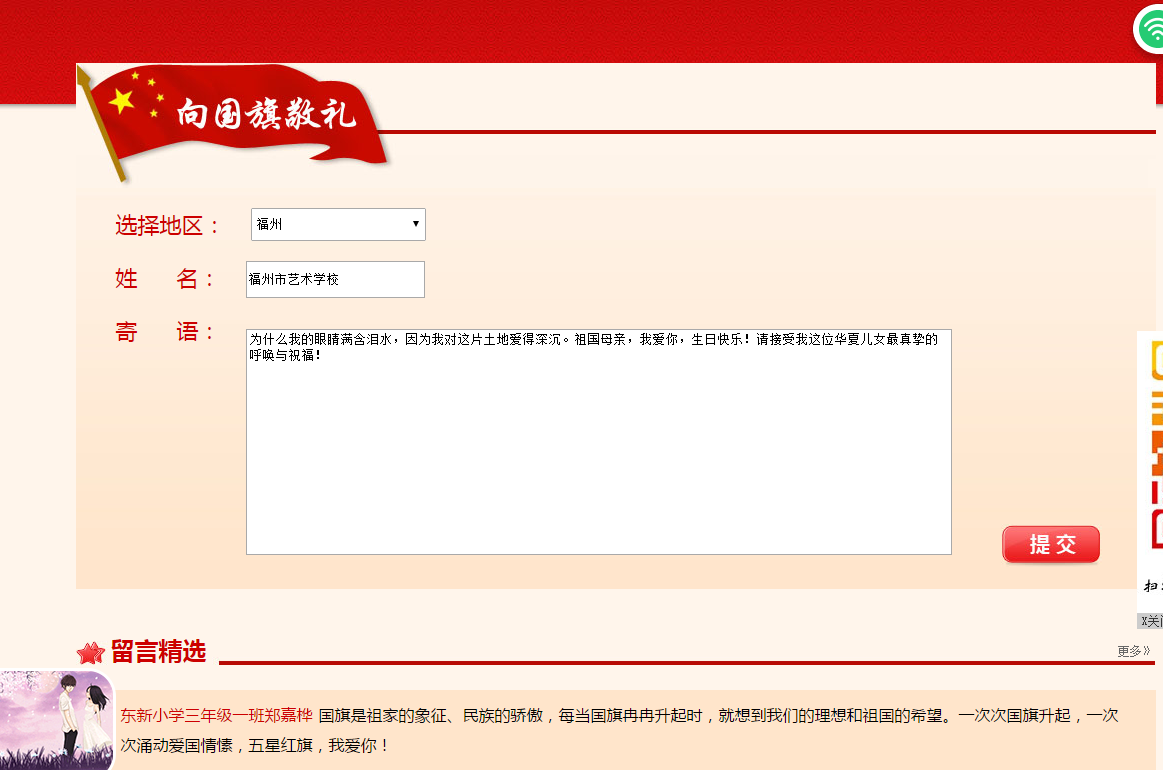This screenshot has width=1163, height=770.
Task: Click the 姓名 label text
Action: 165,280
